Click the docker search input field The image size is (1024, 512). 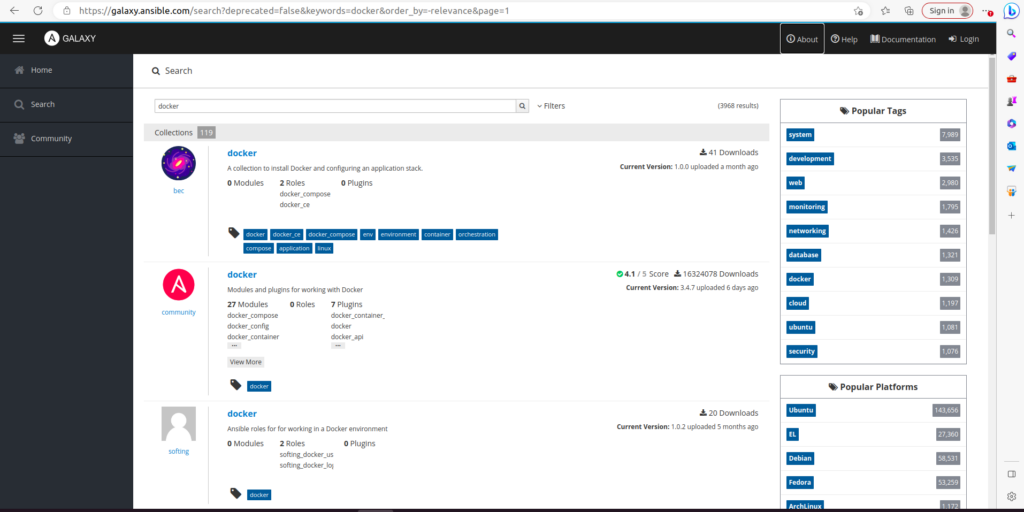[335, 105]
